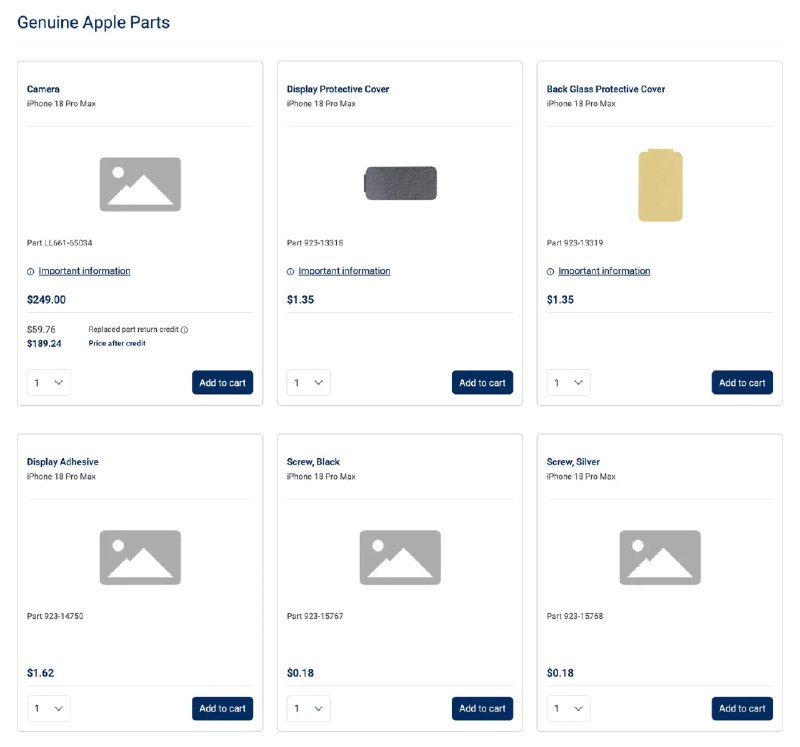The width and height of the screenshot is (800, 747).
Task: Click the Display Adhesive product title
Action: [x=63, y=462]
